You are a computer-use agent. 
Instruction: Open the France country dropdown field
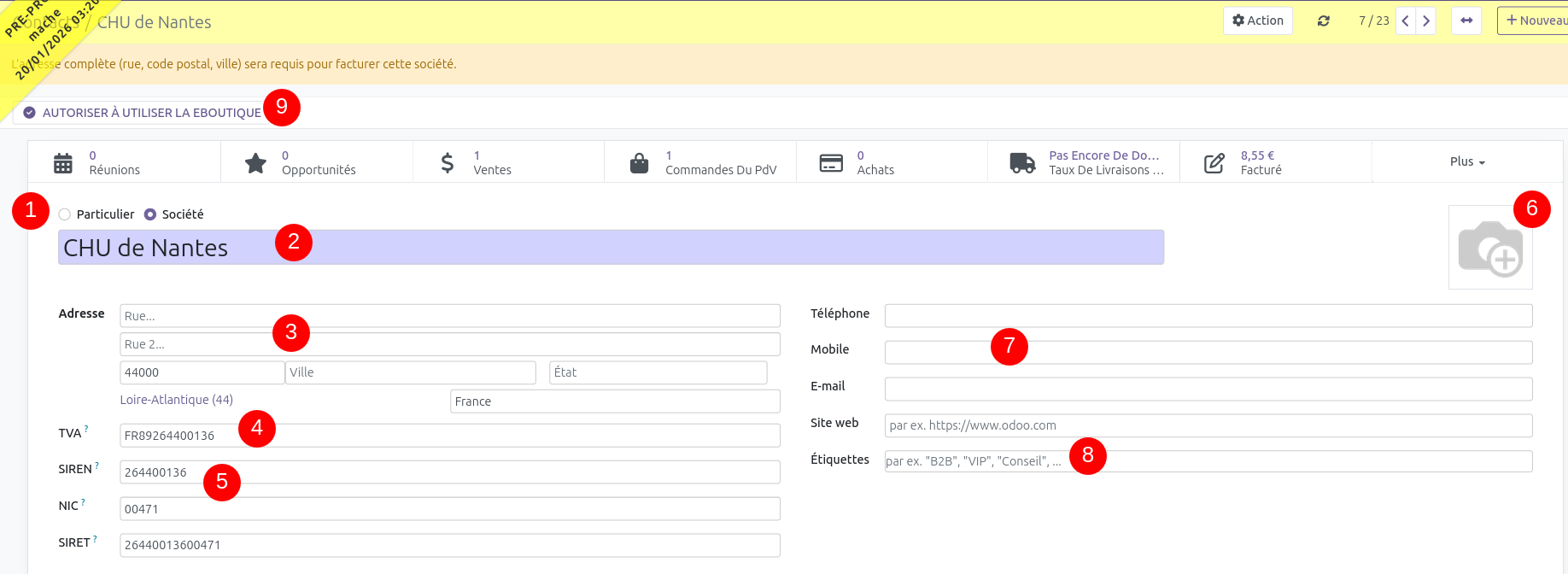pyautogui.click(x=614, y=401)
